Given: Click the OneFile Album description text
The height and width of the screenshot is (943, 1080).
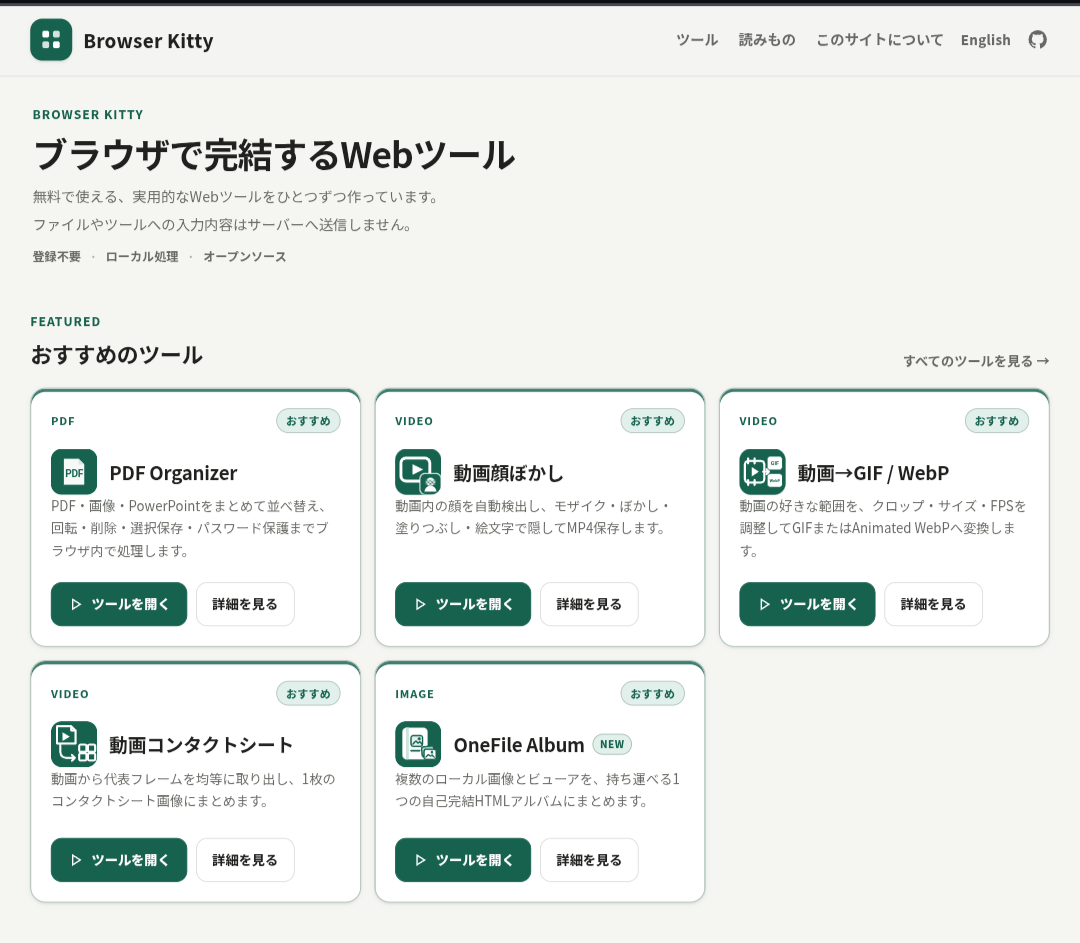Looking at the screenshot, I should (x=538, y=790).
